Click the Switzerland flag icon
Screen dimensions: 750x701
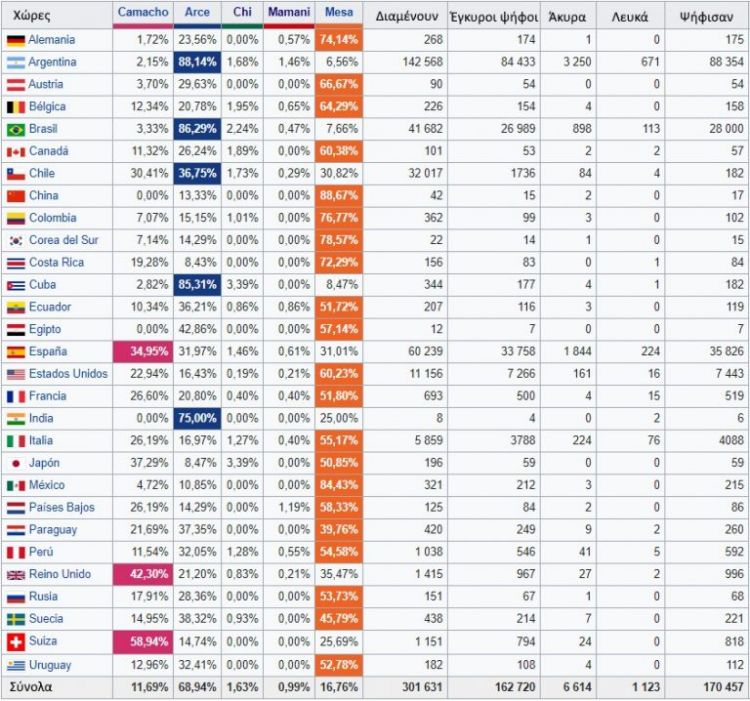tap(15, 641)
